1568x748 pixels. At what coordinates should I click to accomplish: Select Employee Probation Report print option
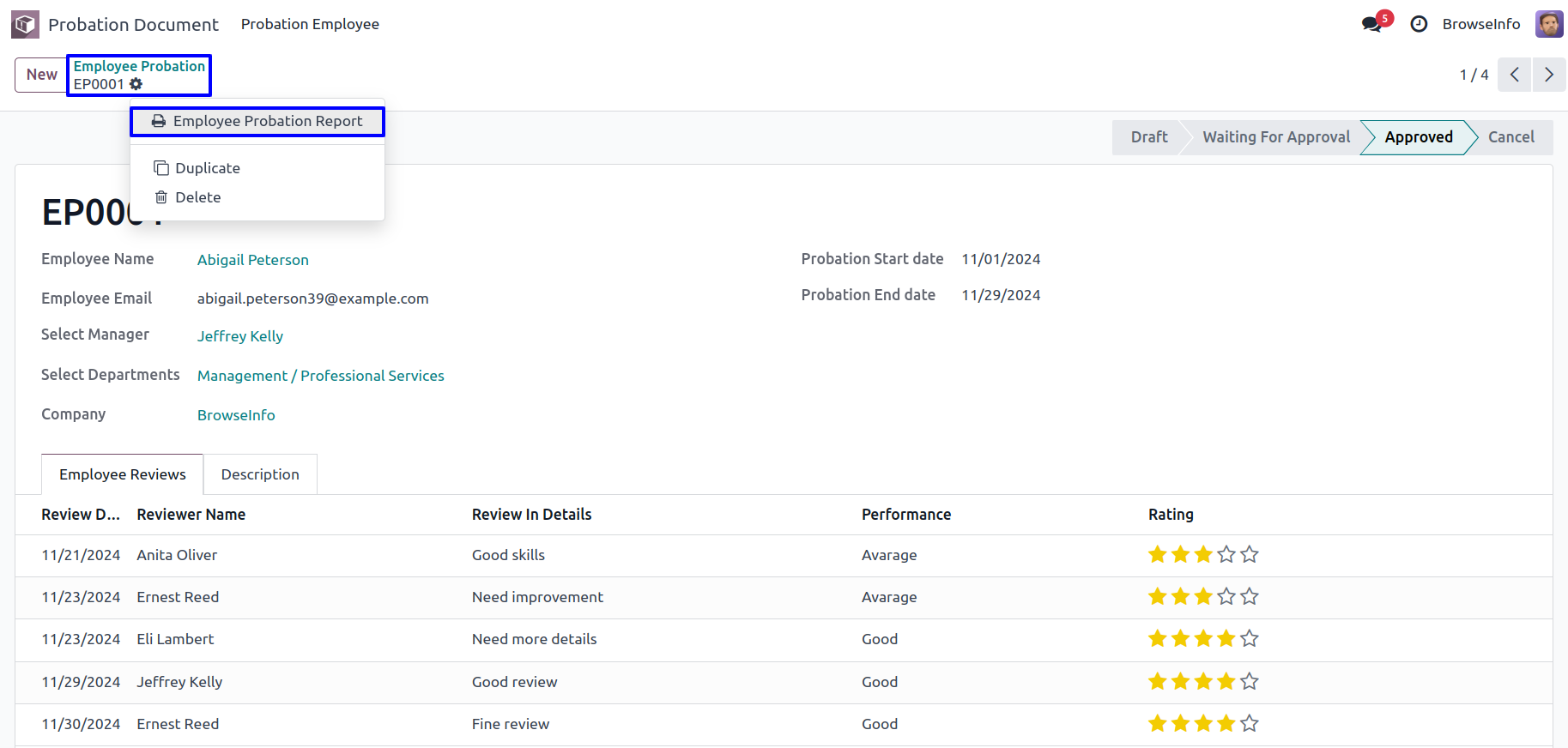(257, 121)
